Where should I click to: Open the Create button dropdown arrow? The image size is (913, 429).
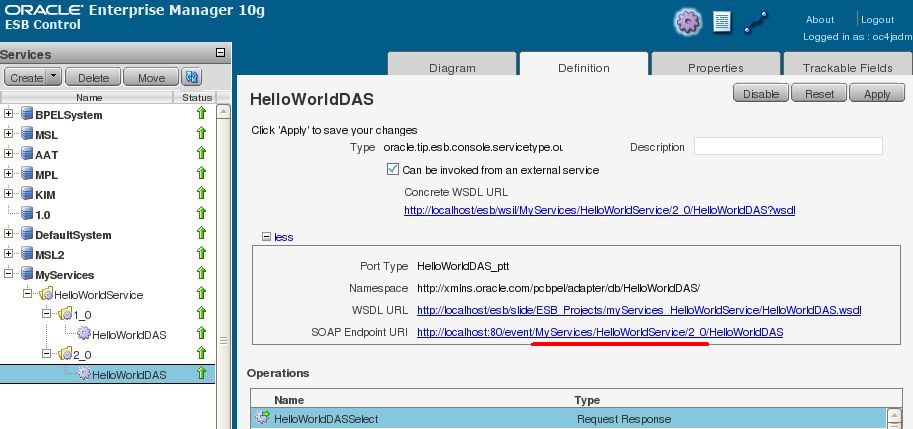pyautogui.click(x=53, y=76)
